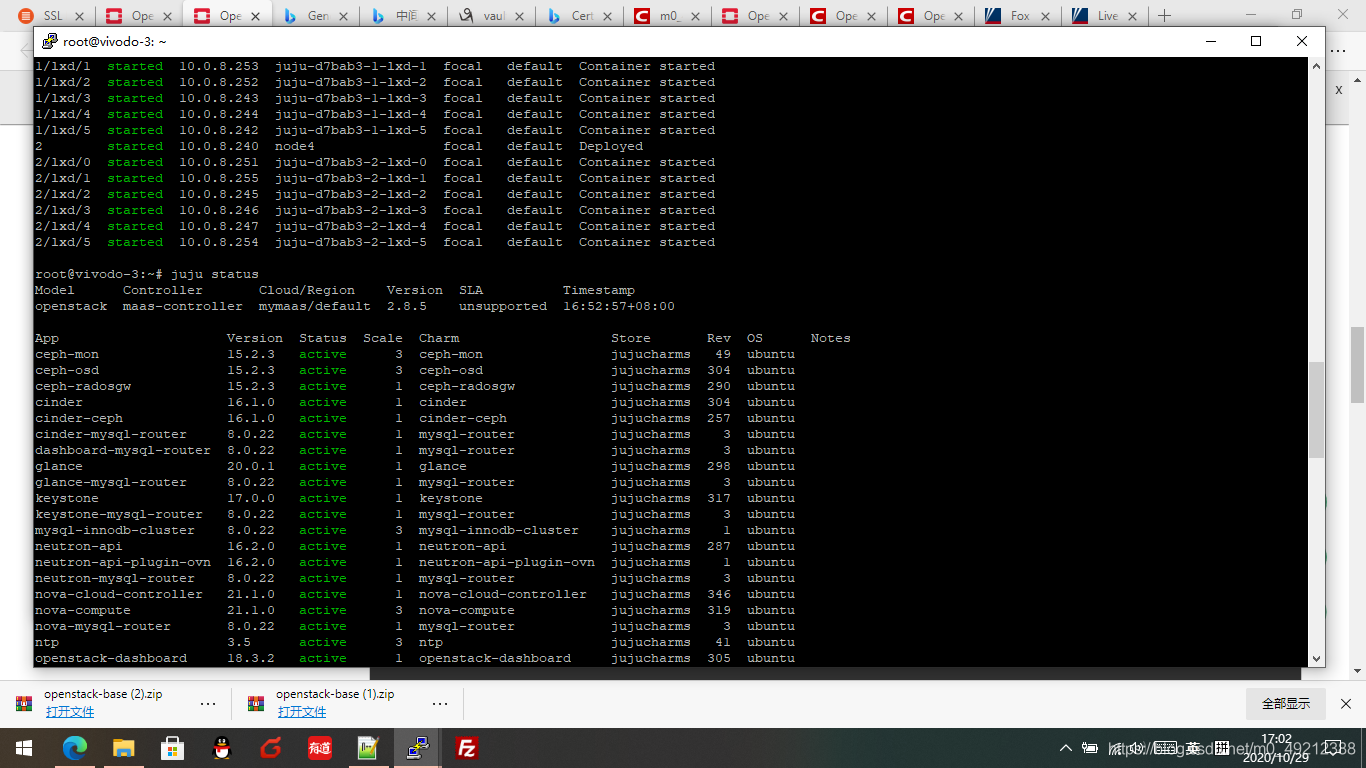The width and height of the screenshot is (1366, 768).
Task: Click the 'unsupported' SLA value
Action: tap(503, 306)
